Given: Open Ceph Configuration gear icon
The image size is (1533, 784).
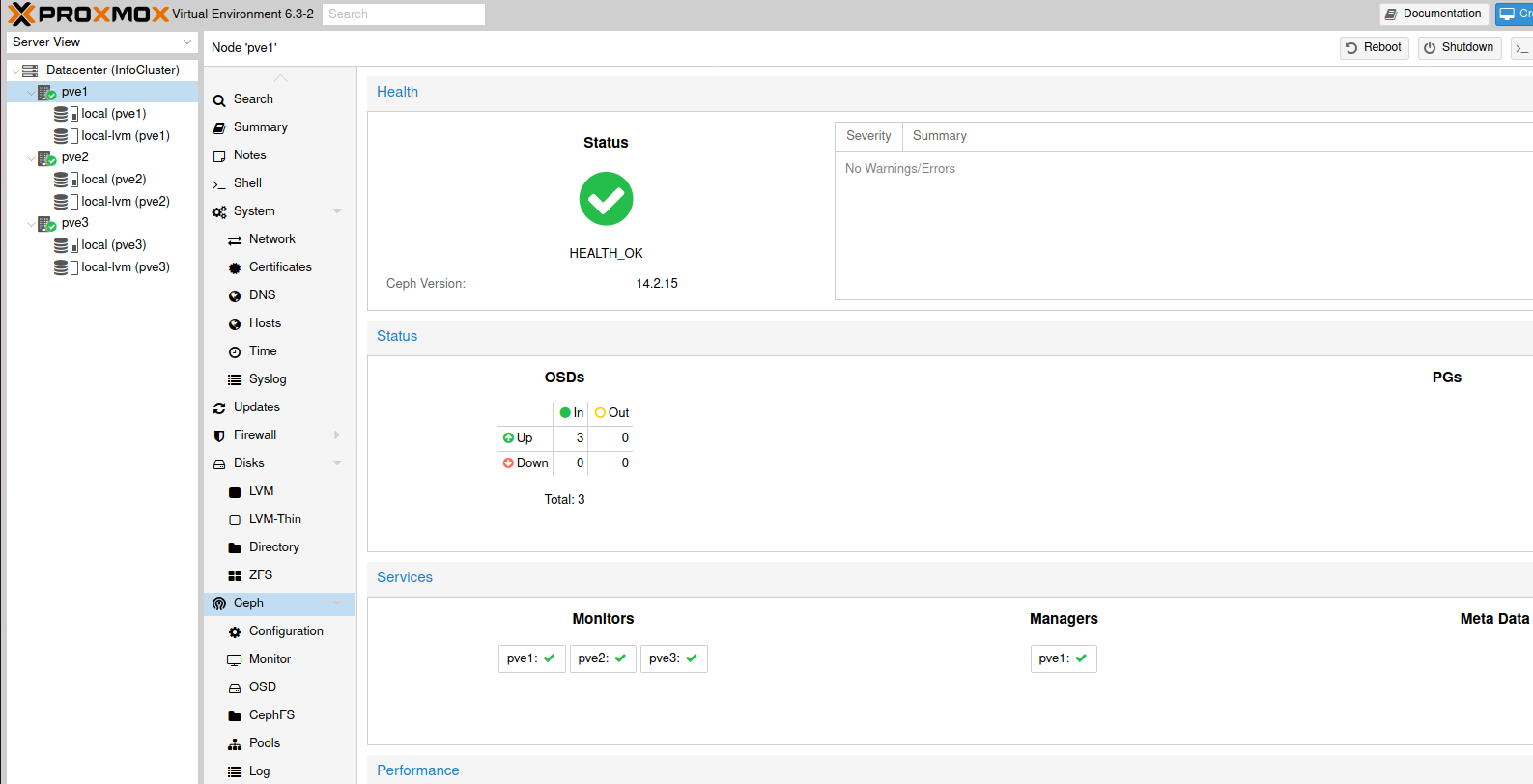Looking at the screenshot, I should click(x=235, y=632).
